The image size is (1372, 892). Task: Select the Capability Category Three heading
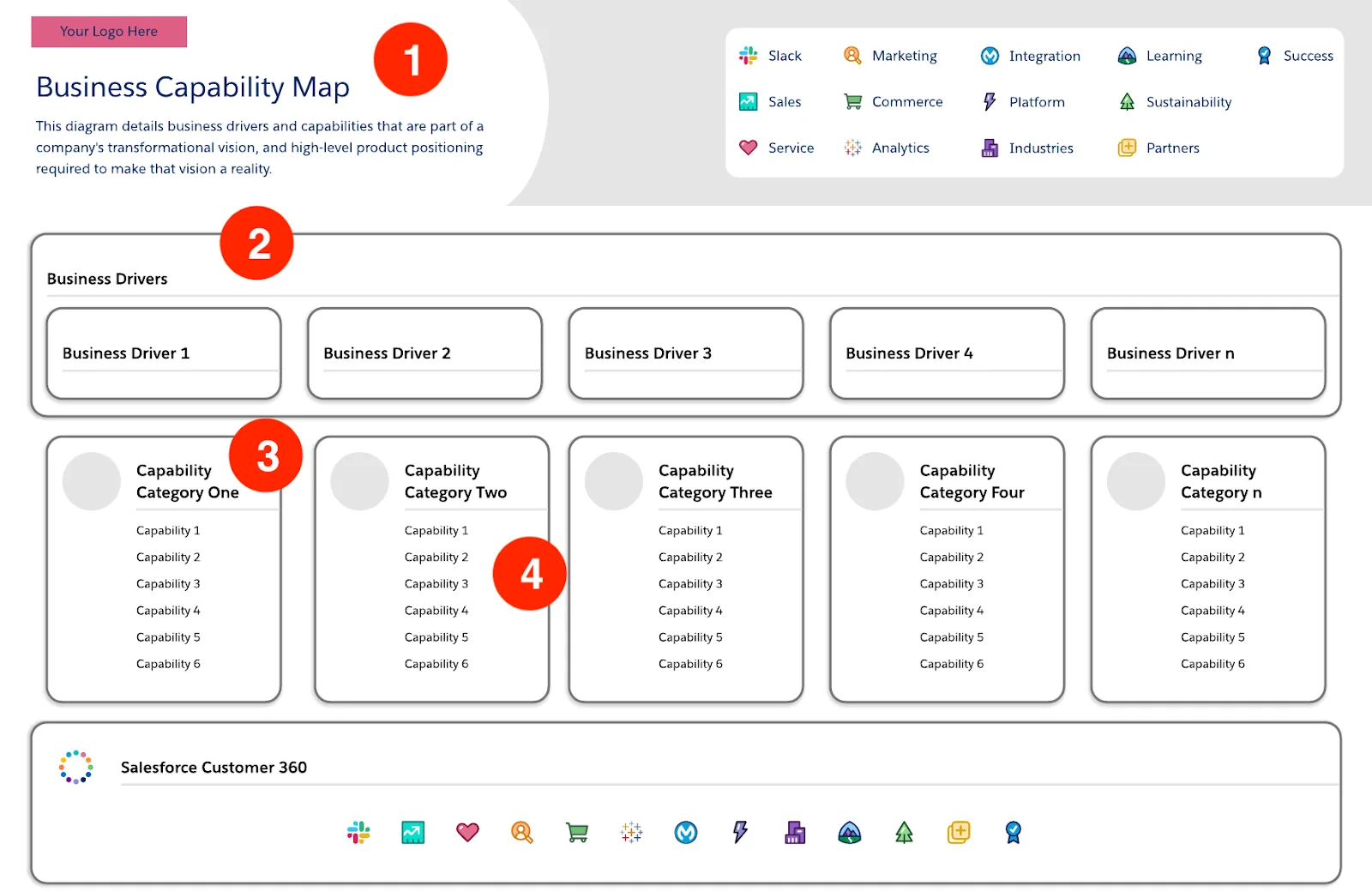click(x=715, y=481)
